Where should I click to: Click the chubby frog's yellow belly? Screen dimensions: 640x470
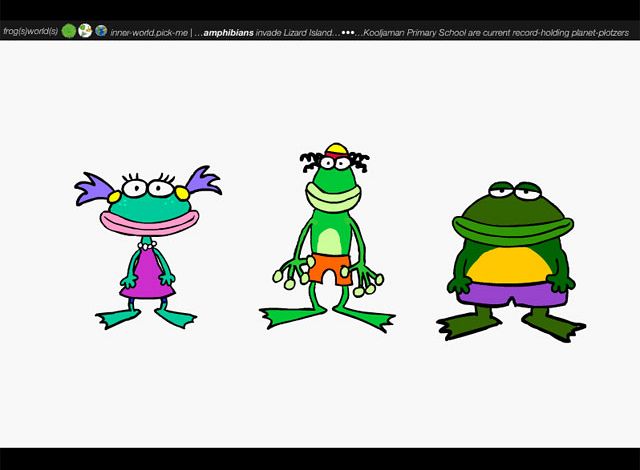(x=510, y=264)
